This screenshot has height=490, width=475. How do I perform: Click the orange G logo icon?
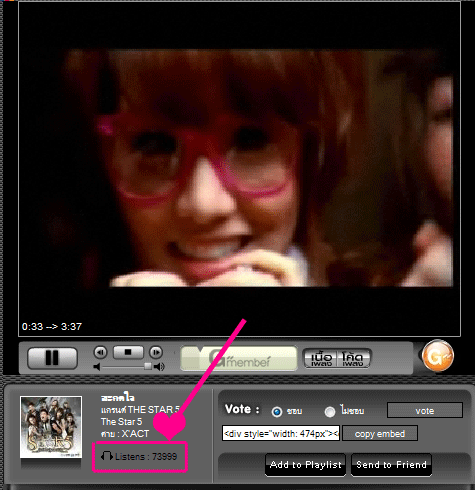tap(437, 356)
